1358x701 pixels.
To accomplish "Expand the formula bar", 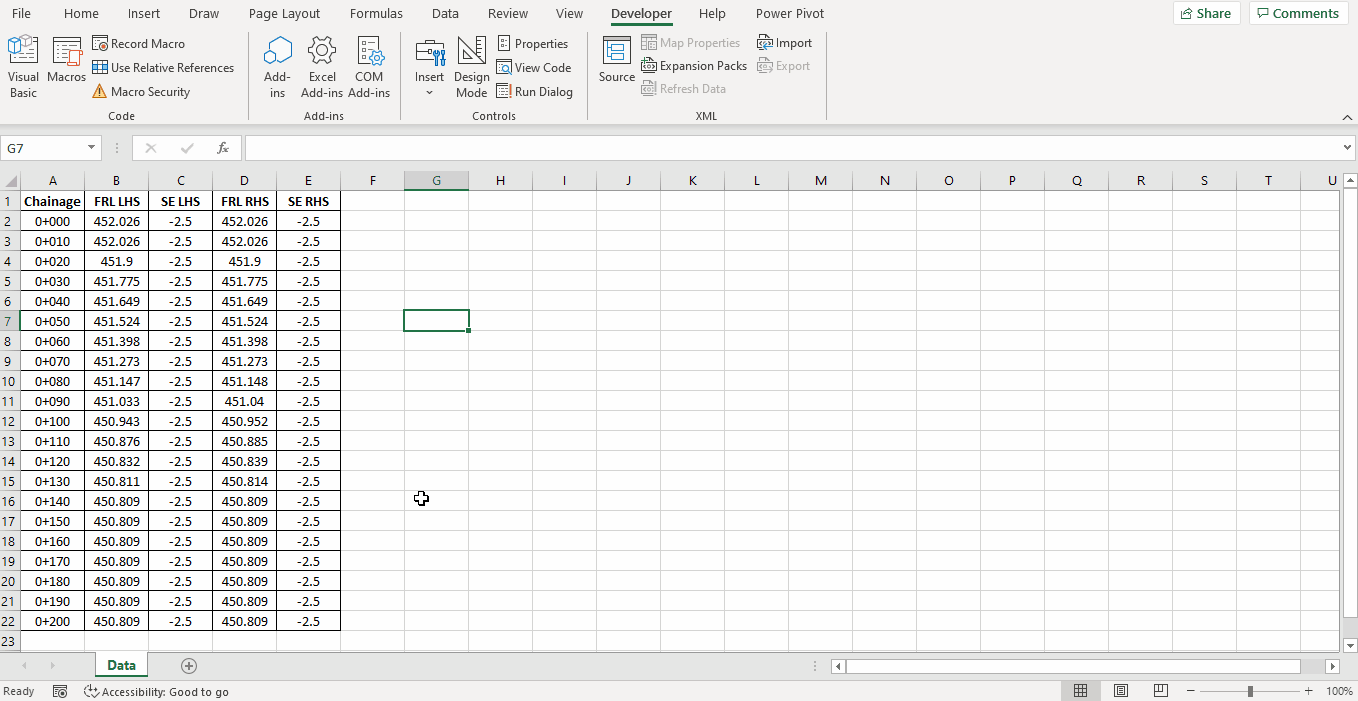I will (x=1346, y=148).
